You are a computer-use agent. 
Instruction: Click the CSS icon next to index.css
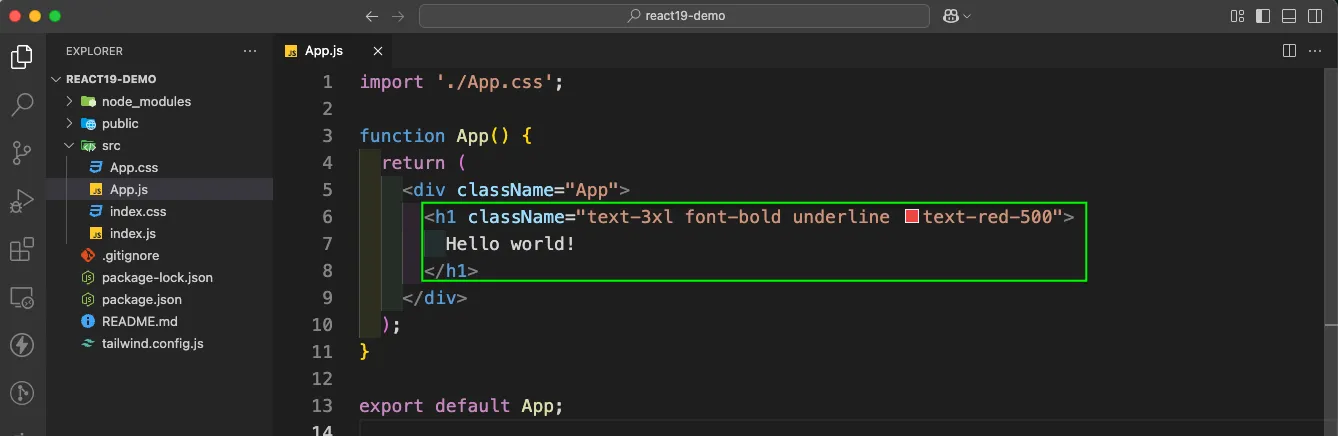click(96, 212)
